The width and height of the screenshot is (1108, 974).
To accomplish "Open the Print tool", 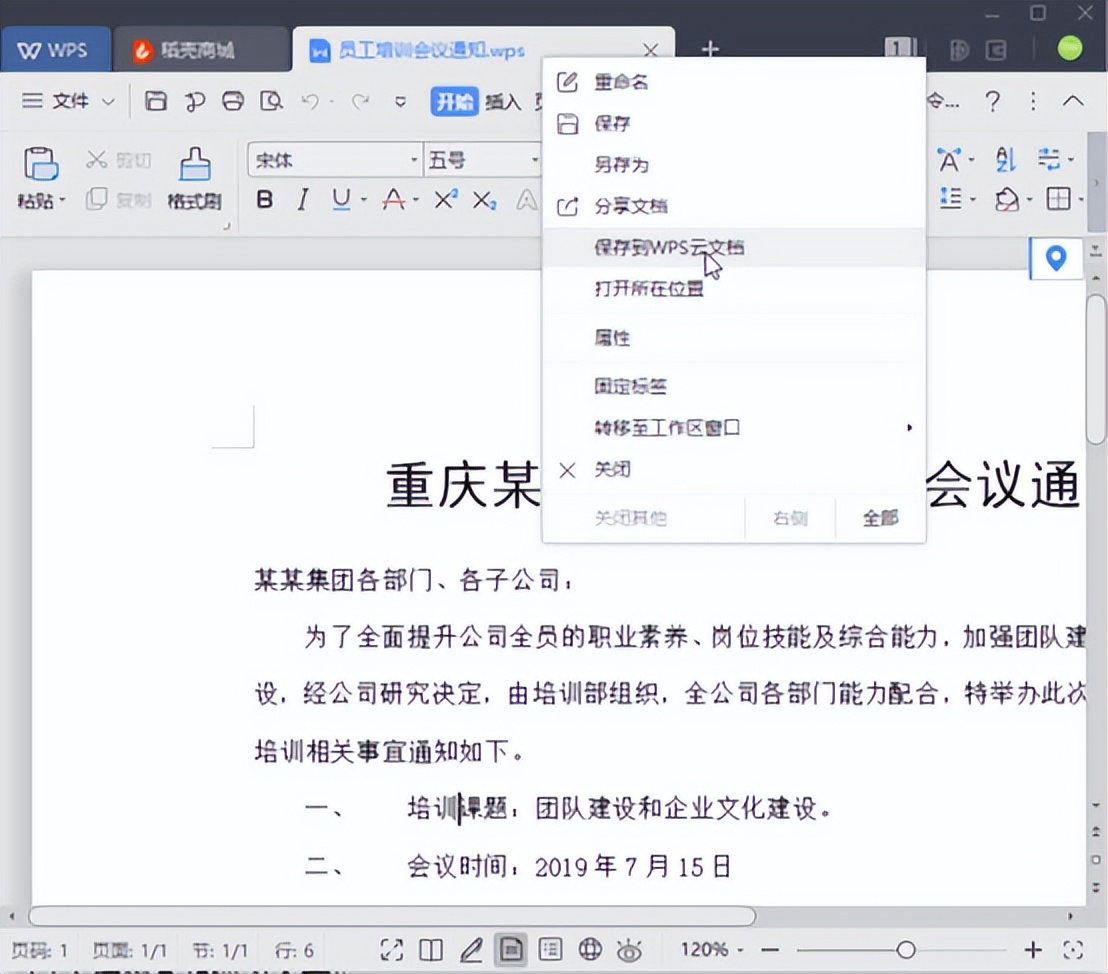I will [233, 100].
